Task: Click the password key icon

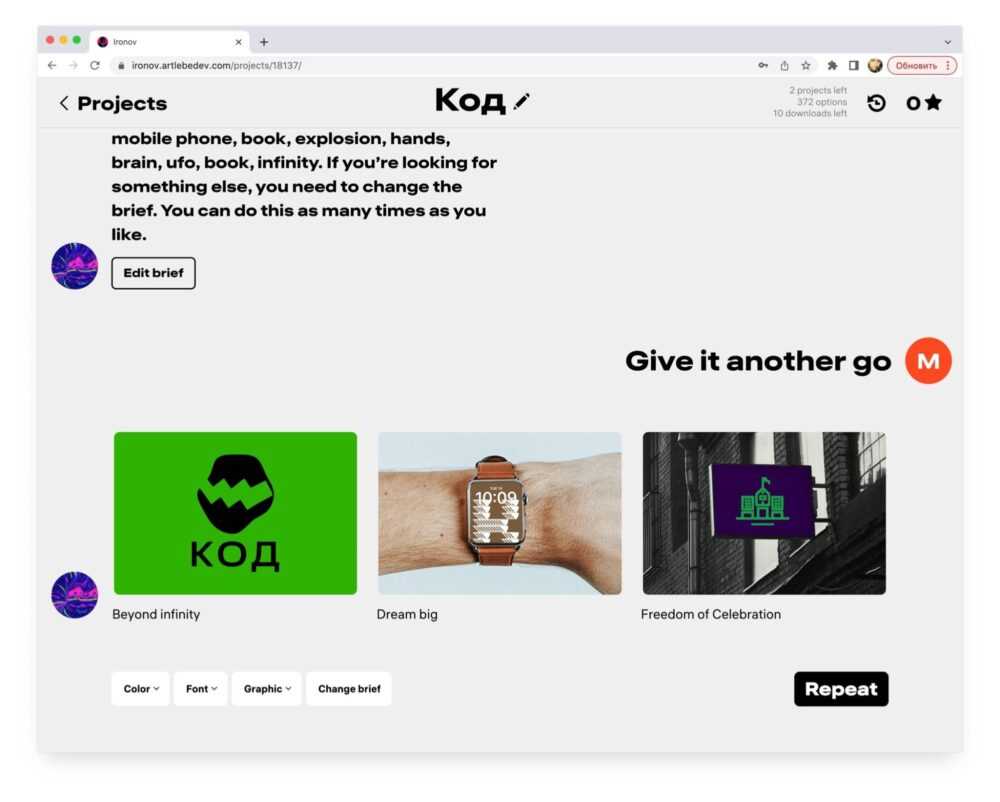Action: (x=763, y=65)
